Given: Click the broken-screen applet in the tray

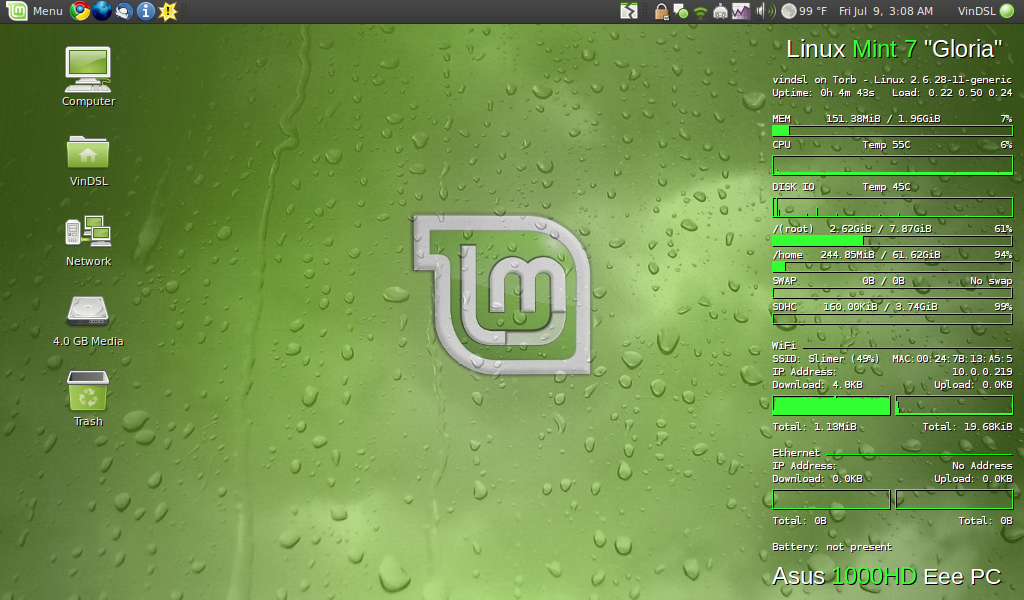Looking at the screenshot, I should (630, 12).
